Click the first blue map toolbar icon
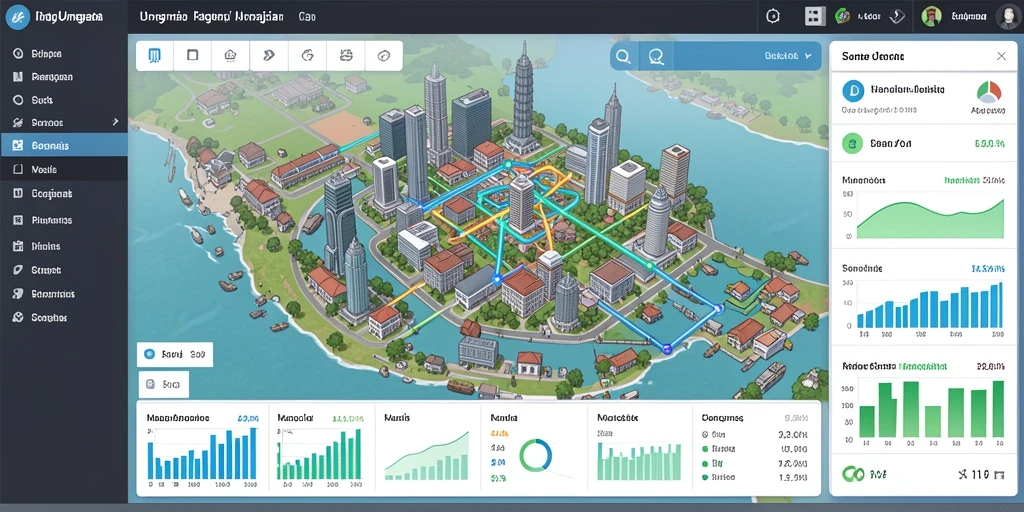1024x512 pixels. pyautogui.click(x=155, y=56)
